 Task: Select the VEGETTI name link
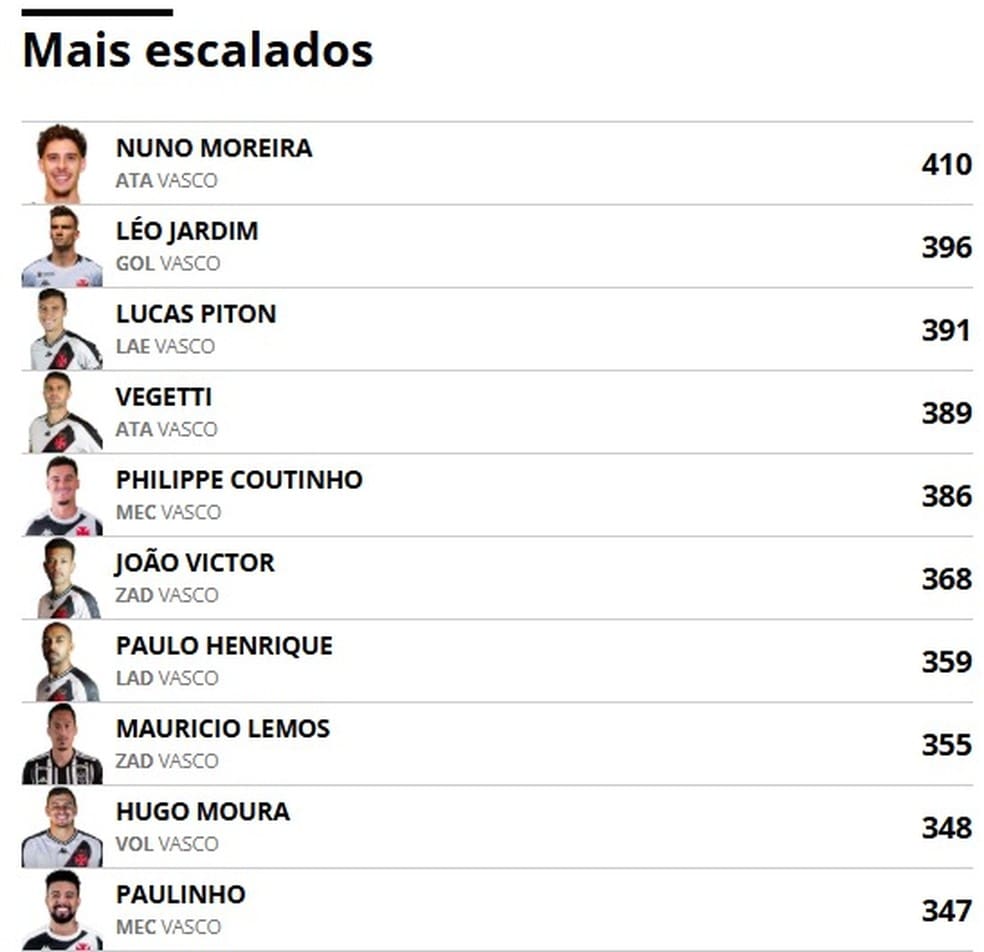pos(164,397)
